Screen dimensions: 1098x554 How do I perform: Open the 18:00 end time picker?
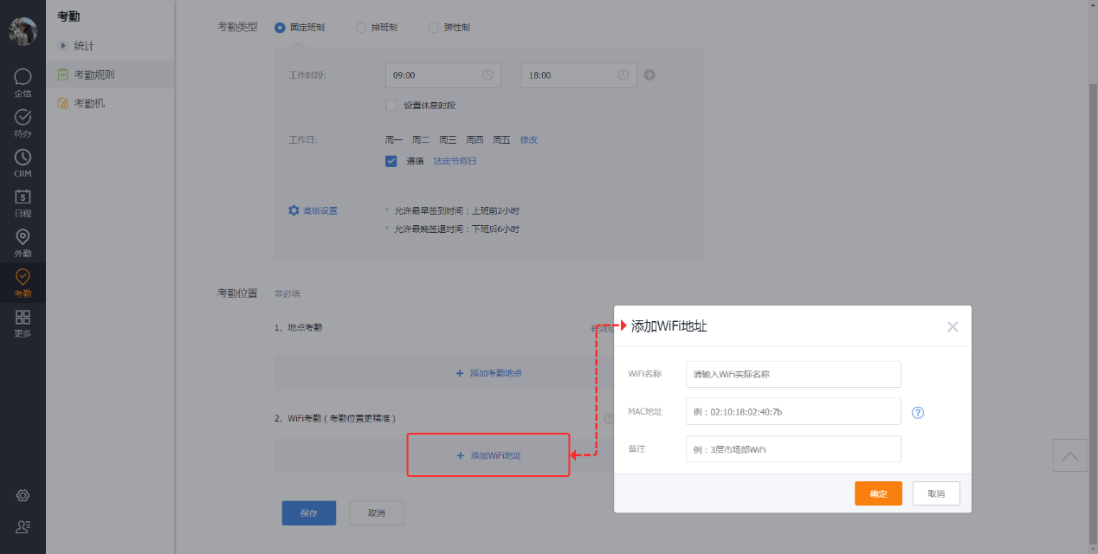coord(578,75)
